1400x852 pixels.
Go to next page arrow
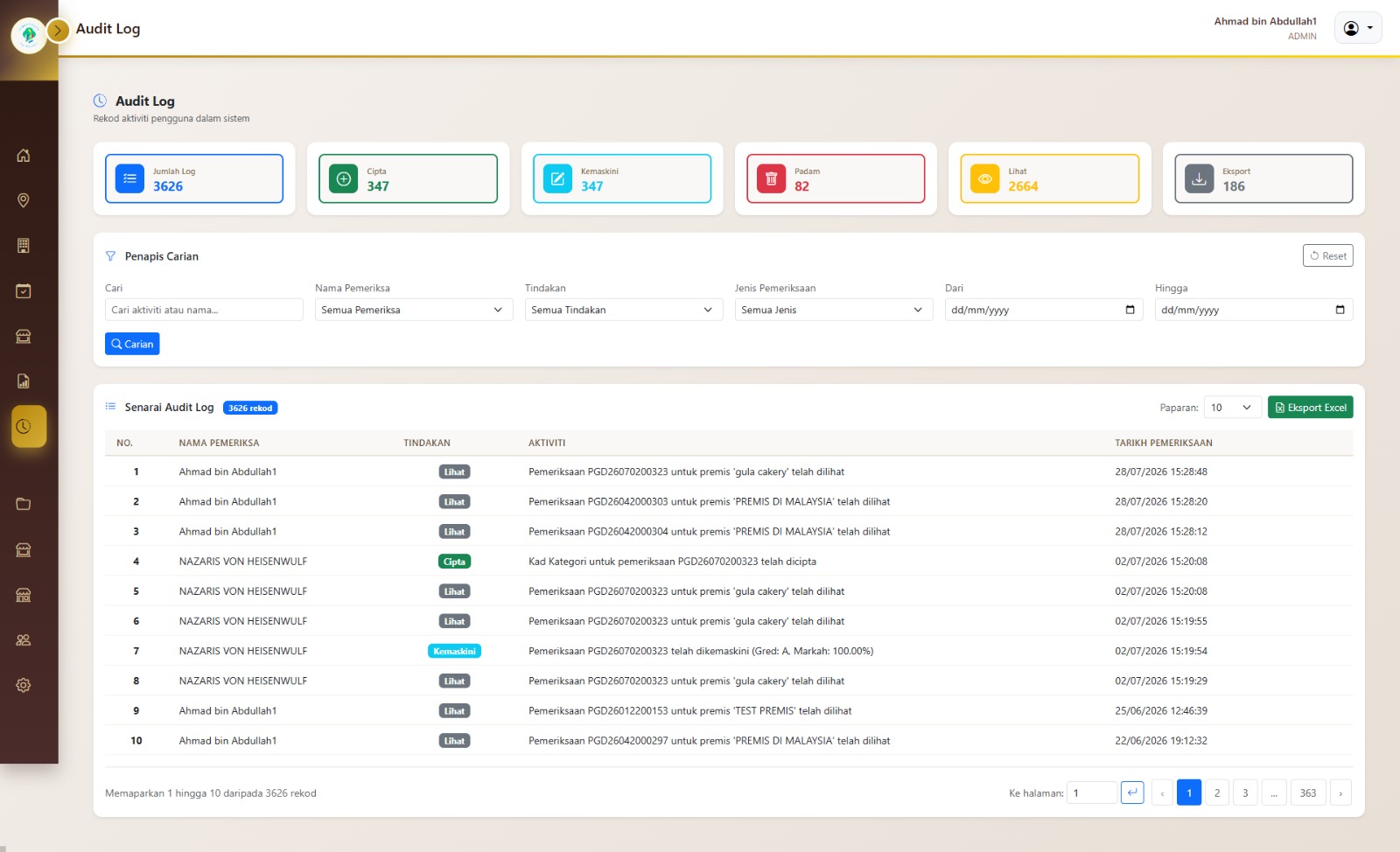pos(1340,793)
